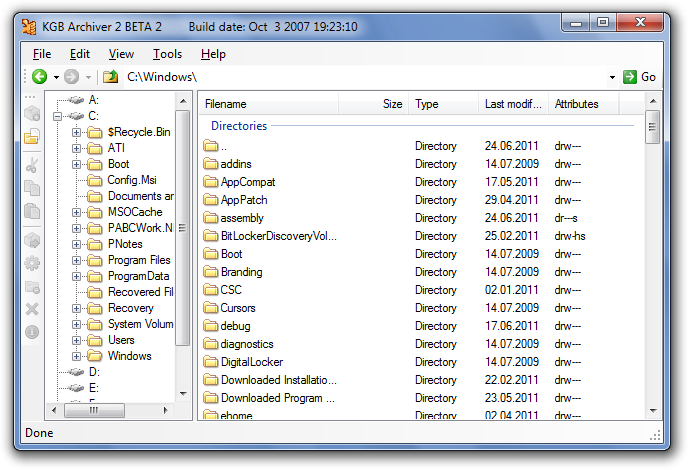Screen dimensions: 689x470
Task: Click the green Back navigation arrow
Action: coord(40,77)
